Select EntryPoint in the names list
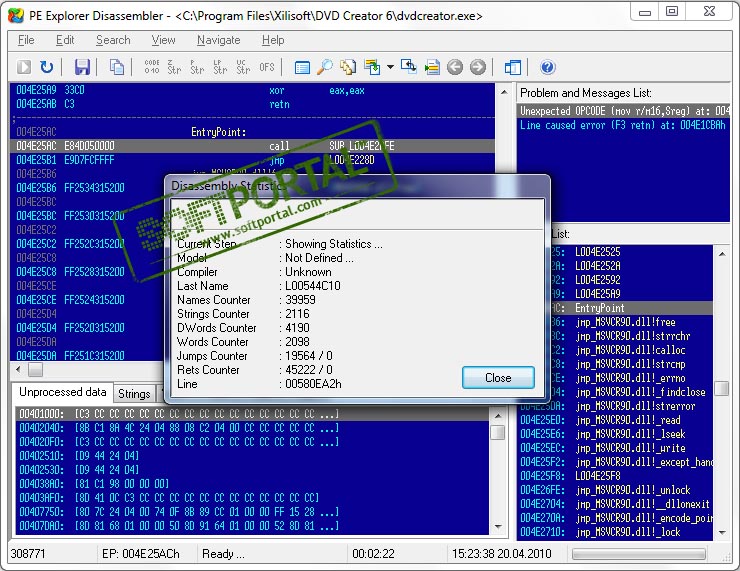Screen dimensions: 740x571 tap(631, 308)
